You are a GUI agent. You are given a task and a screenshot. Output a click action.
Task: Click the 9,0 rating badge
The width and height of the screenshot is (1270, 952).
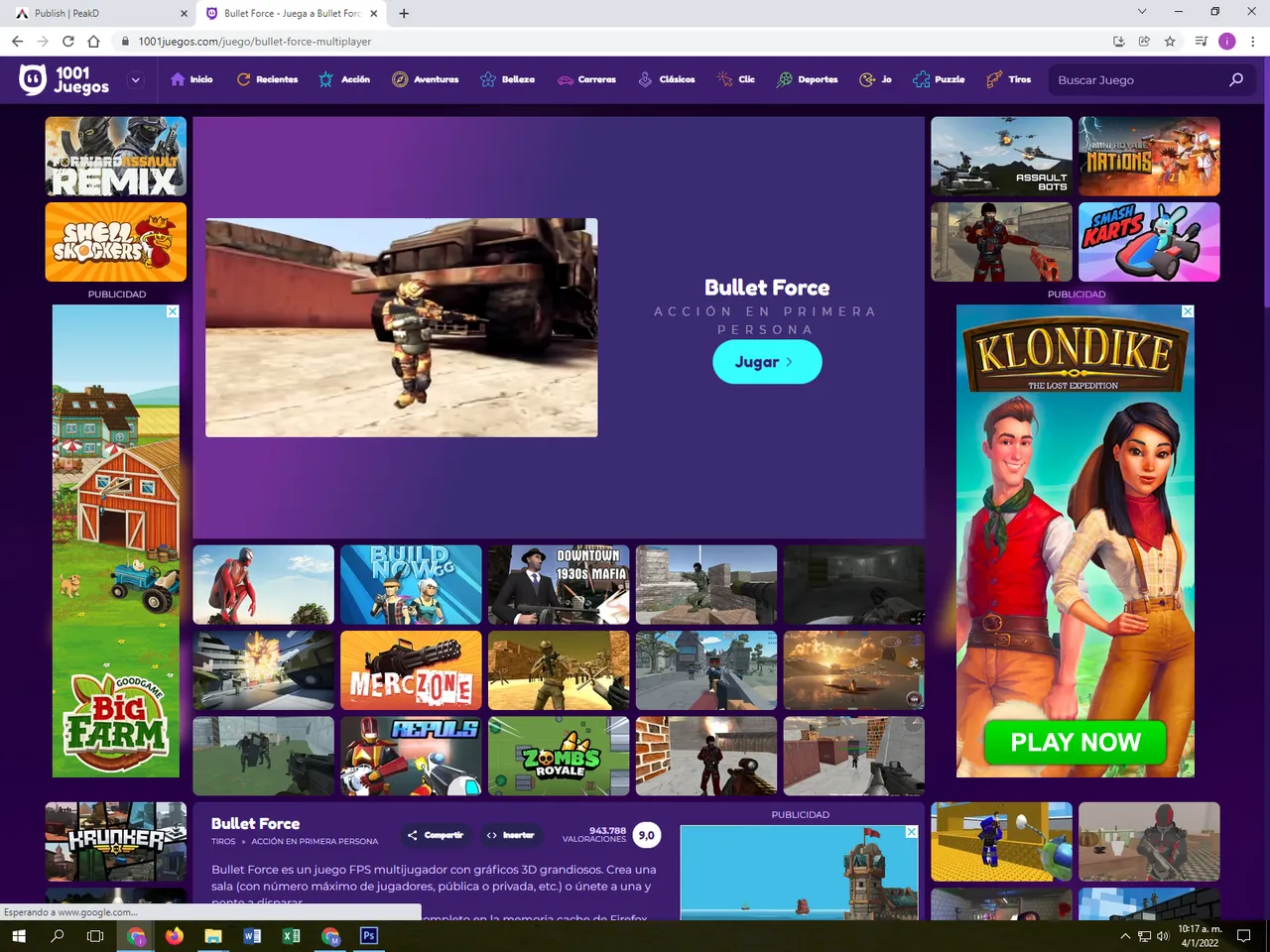click(647, 835)
